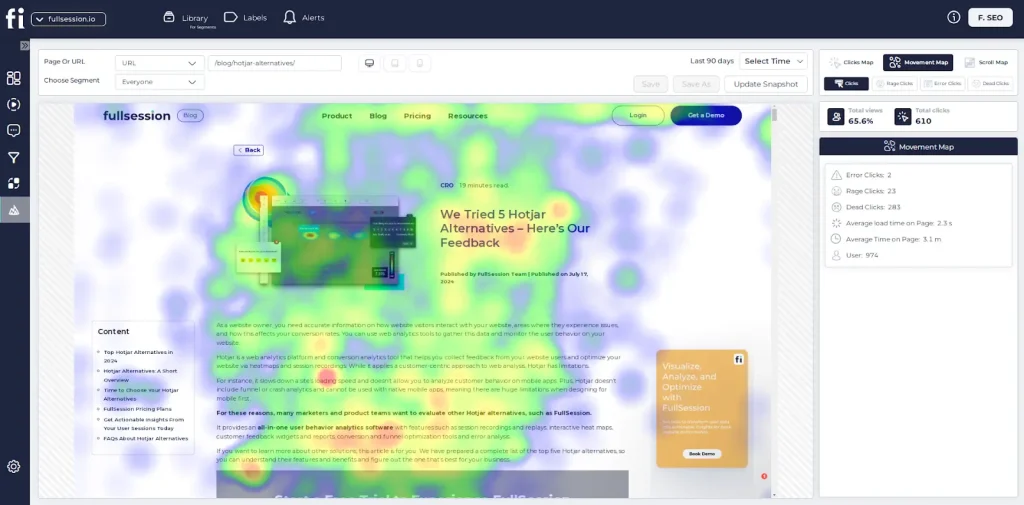The image size is (1024, 505).
Task: Click the Blog nav link beside Product
Action: pyautogui.click(x=378, y=116)
